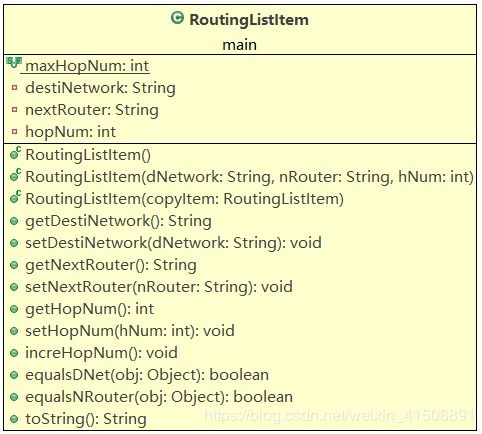The image size is (482, 434).
Task: Select the underlined maxHopNum: int field
Action: tap(87, 66)
